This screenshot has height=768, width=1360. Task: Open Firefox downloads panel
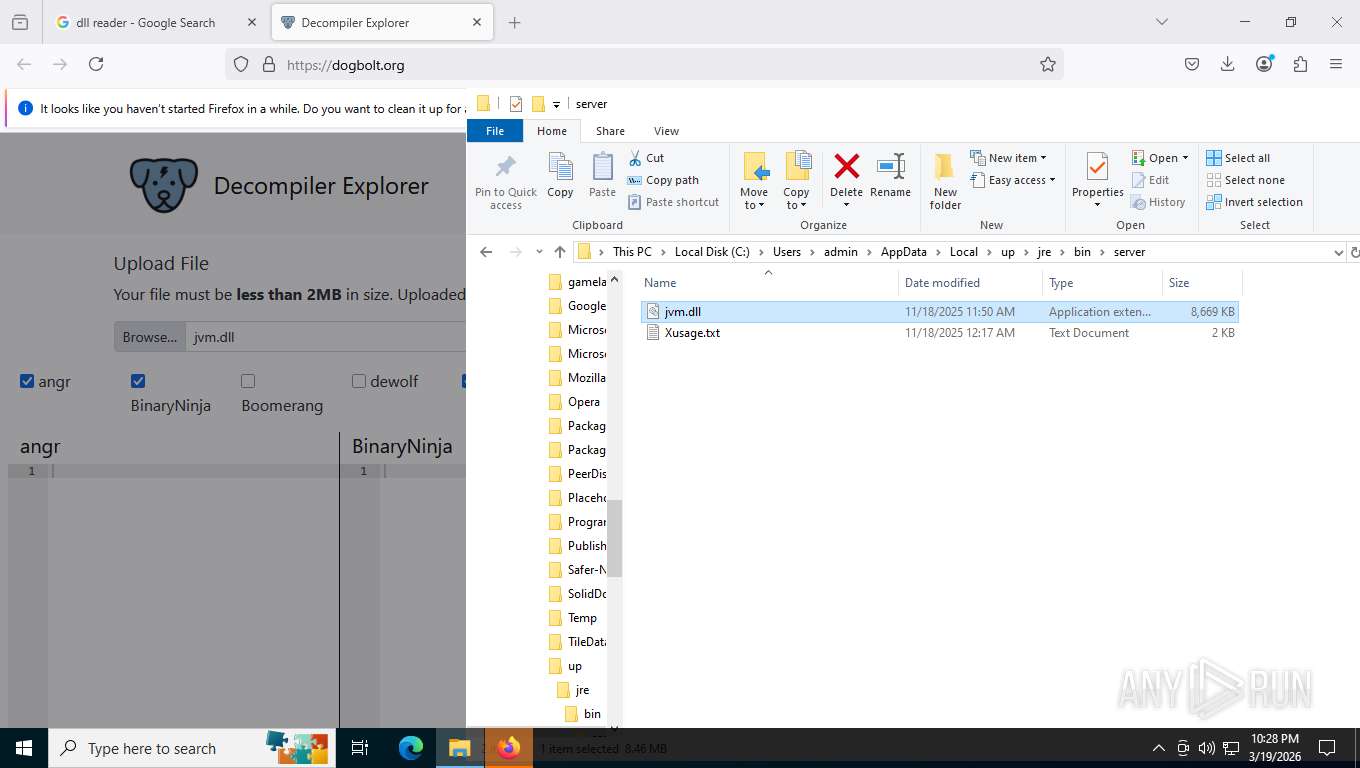(x=1227, y=64)
